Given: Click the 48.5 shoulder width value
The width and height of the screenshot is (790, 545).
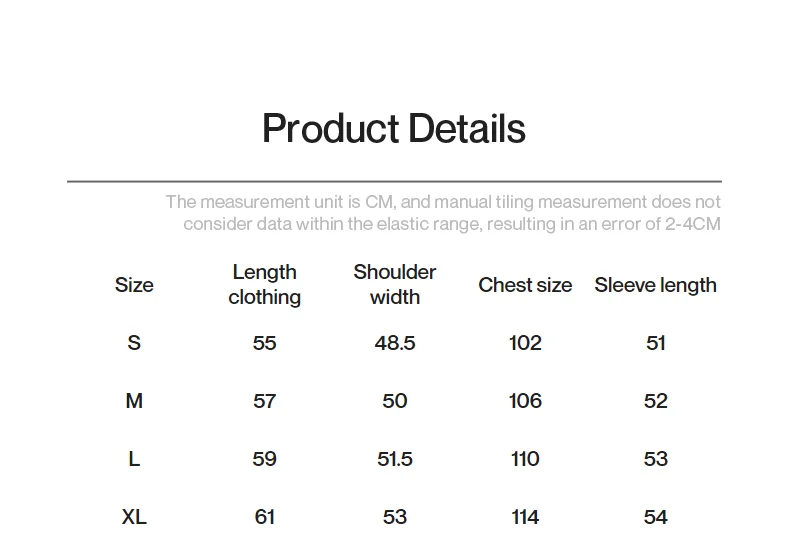Looking at the screenshot, I should tap(395, 343).
